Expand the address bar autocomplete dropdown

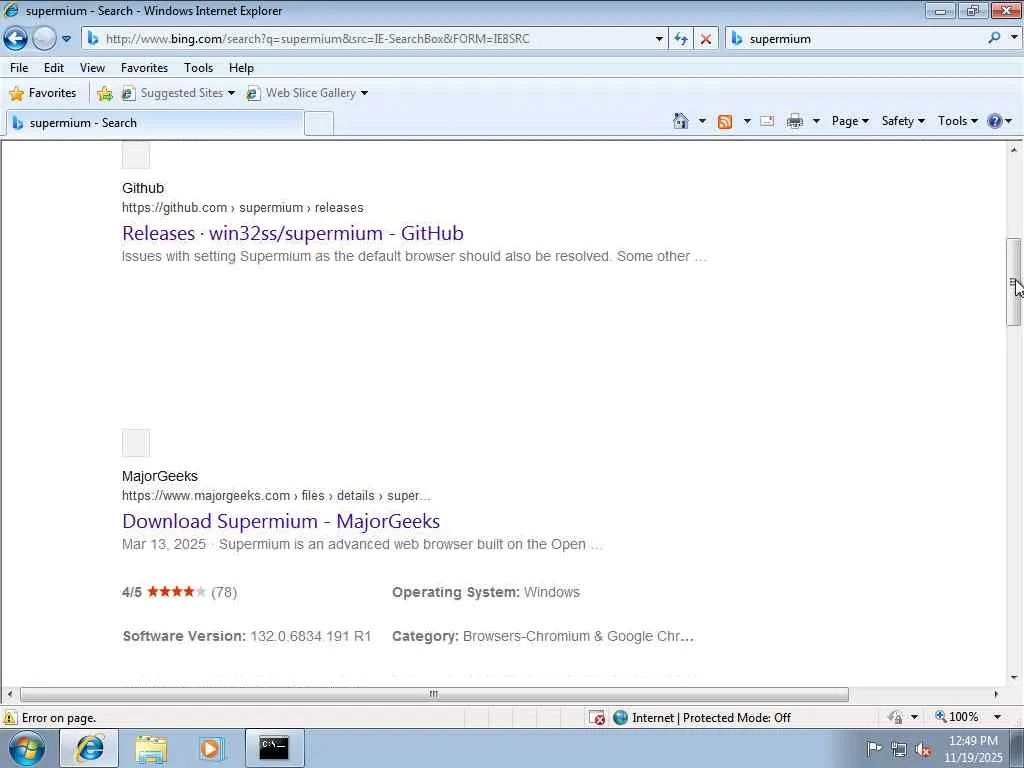(x=659, y=39)
